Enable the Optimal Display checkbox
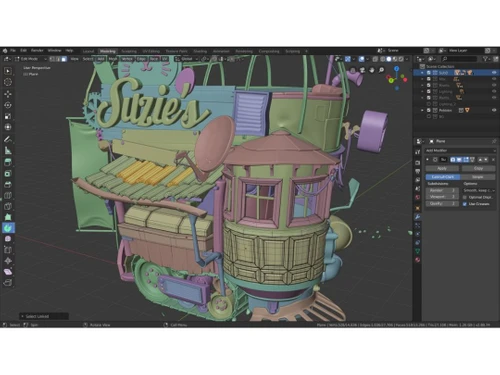 465,197
